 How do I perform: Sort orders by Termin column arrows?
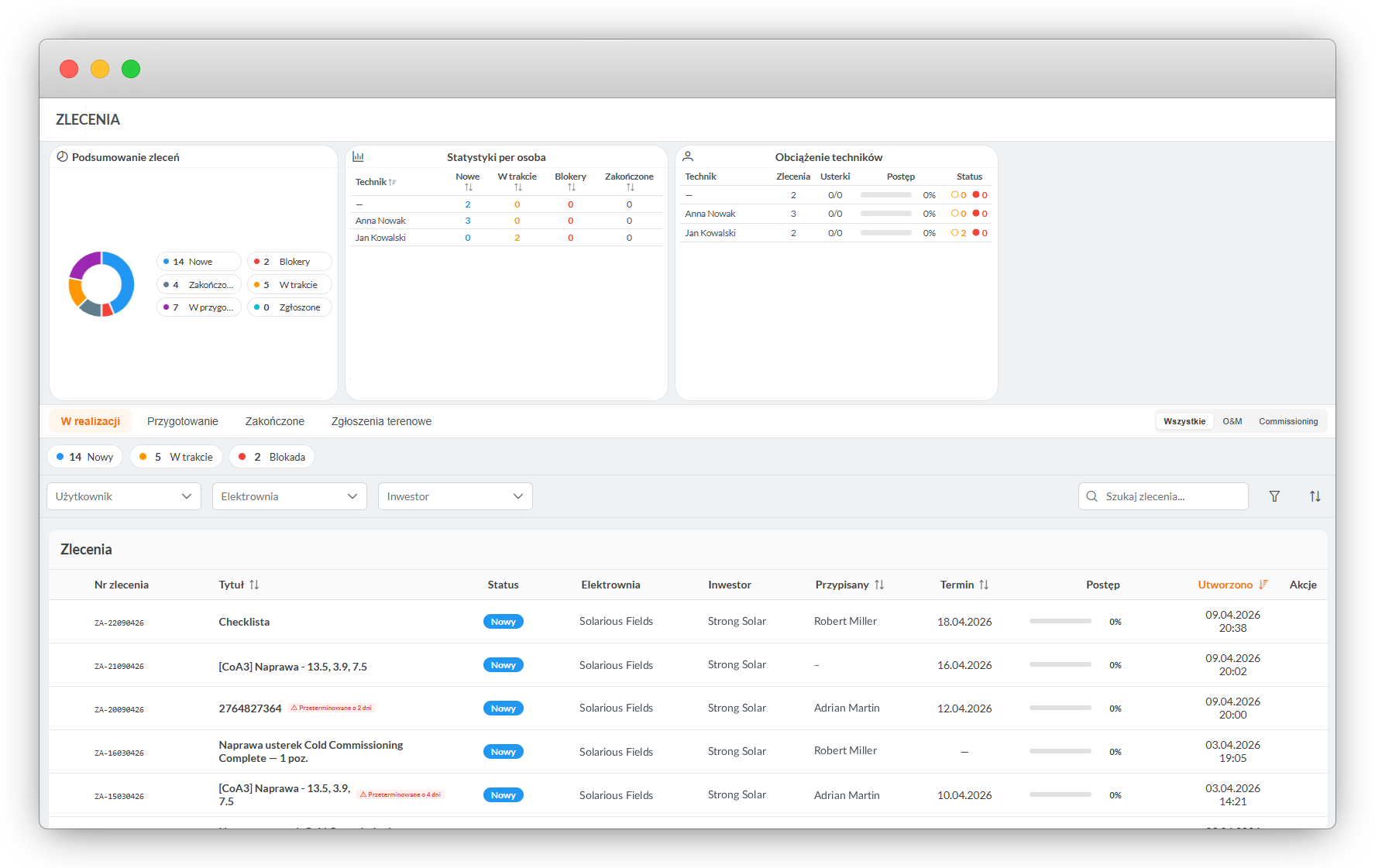coord(984,585)
